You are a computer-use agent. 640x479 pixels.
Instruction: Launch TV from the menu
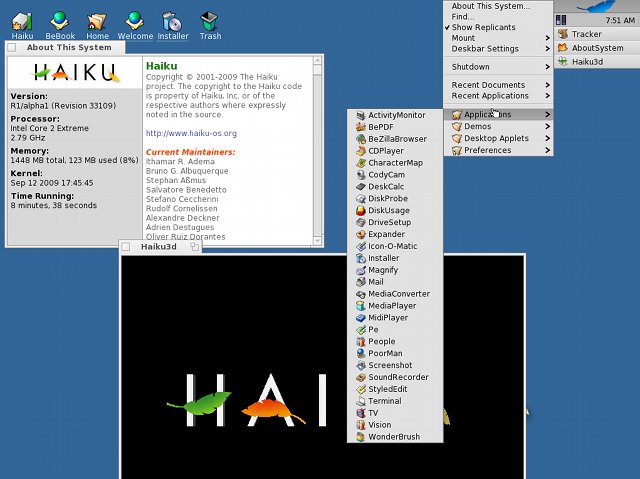(395, 412)
